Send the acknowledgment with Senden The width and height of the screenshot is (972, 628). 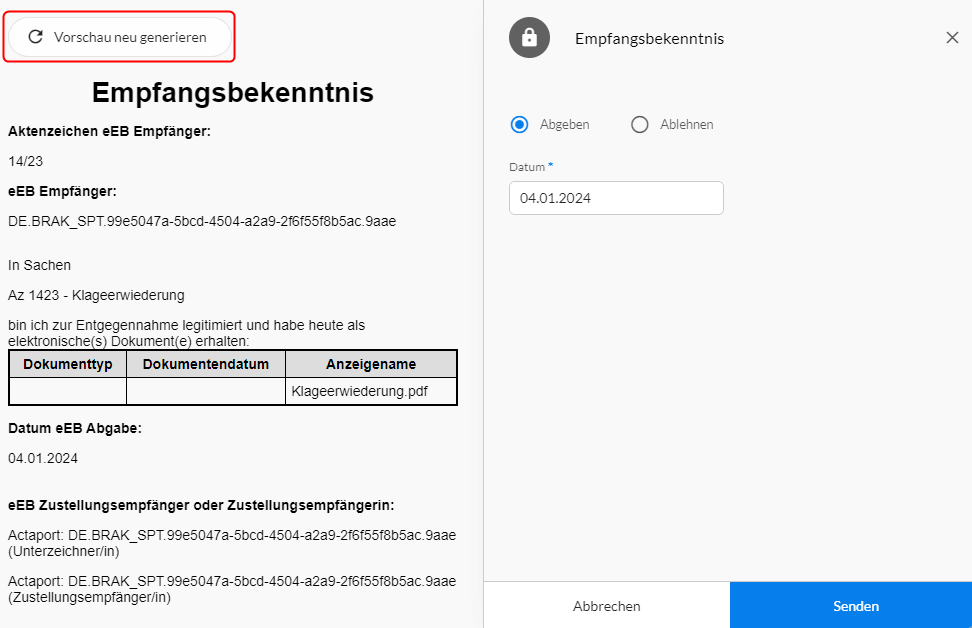855,606
